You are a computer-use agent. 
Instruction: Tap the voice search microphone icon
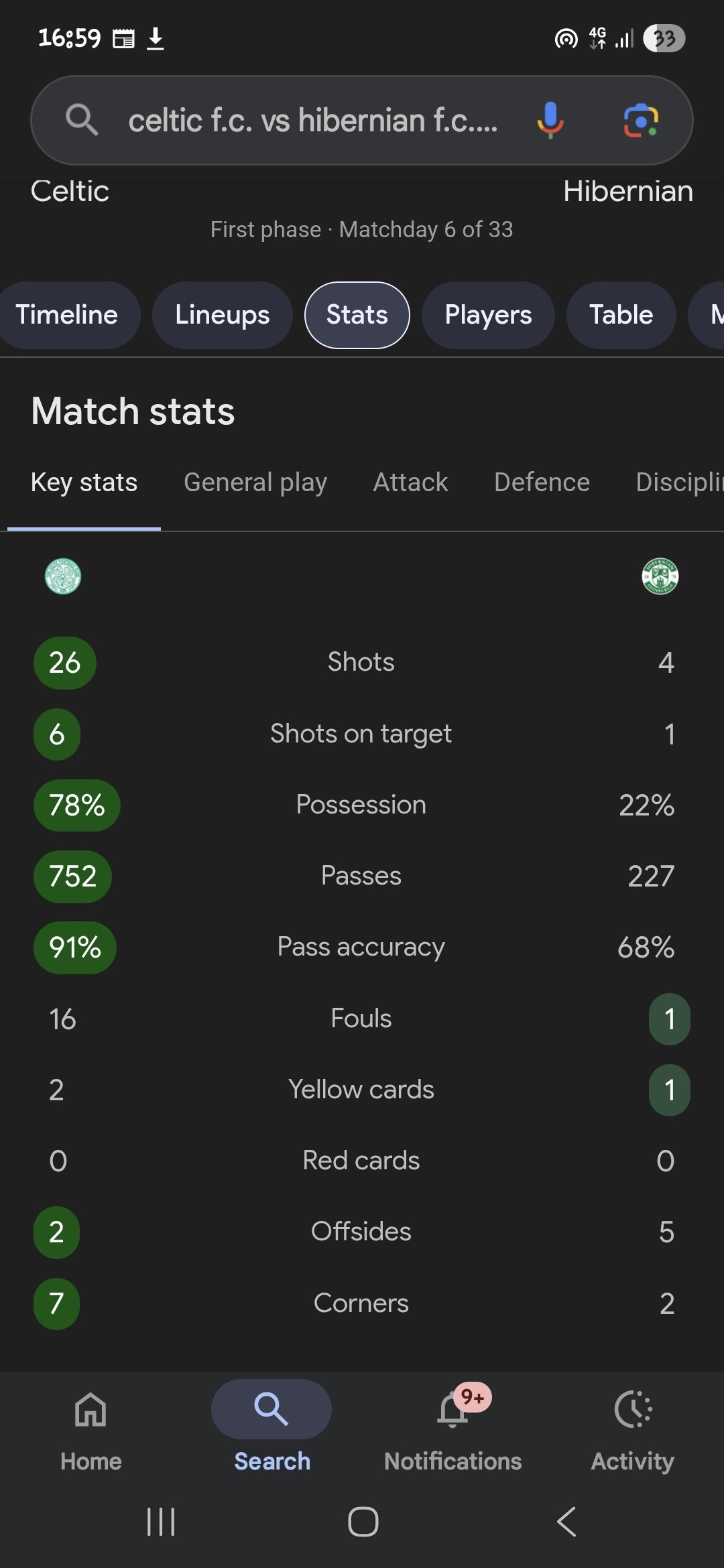point(550,121)
